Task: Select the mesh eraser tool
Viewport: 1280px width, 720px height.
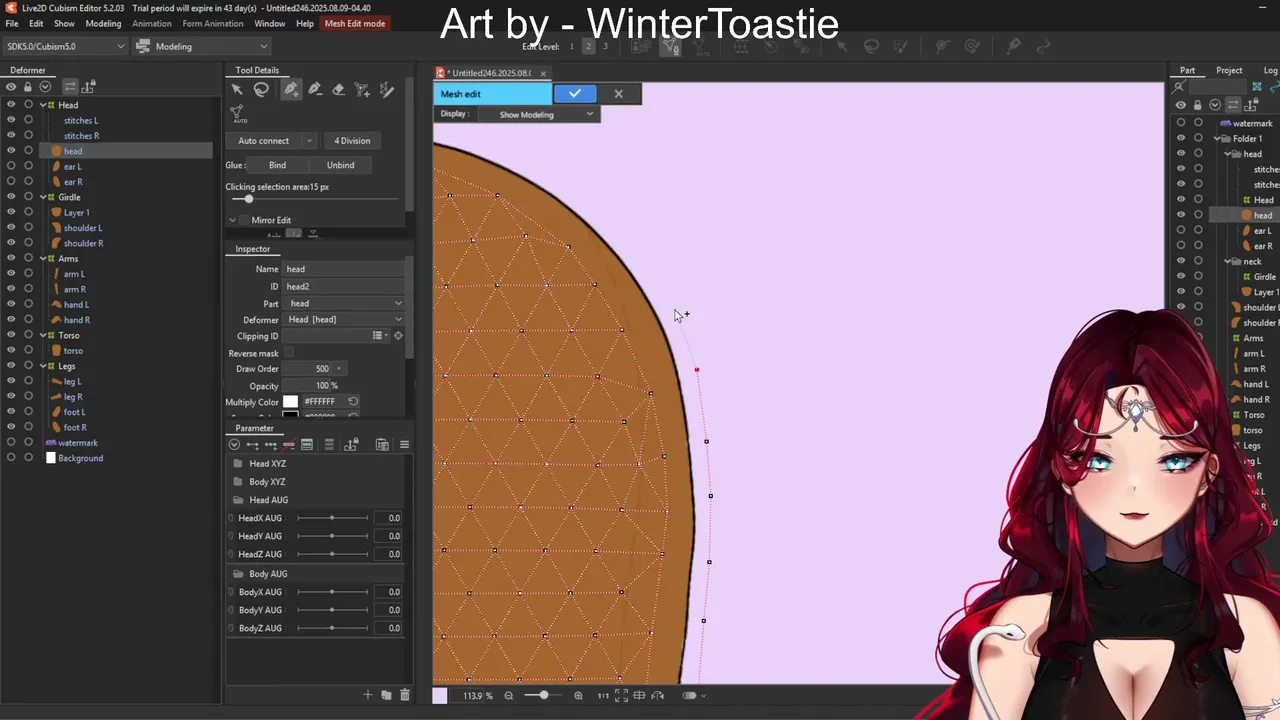Action: (x=339, y=89)
